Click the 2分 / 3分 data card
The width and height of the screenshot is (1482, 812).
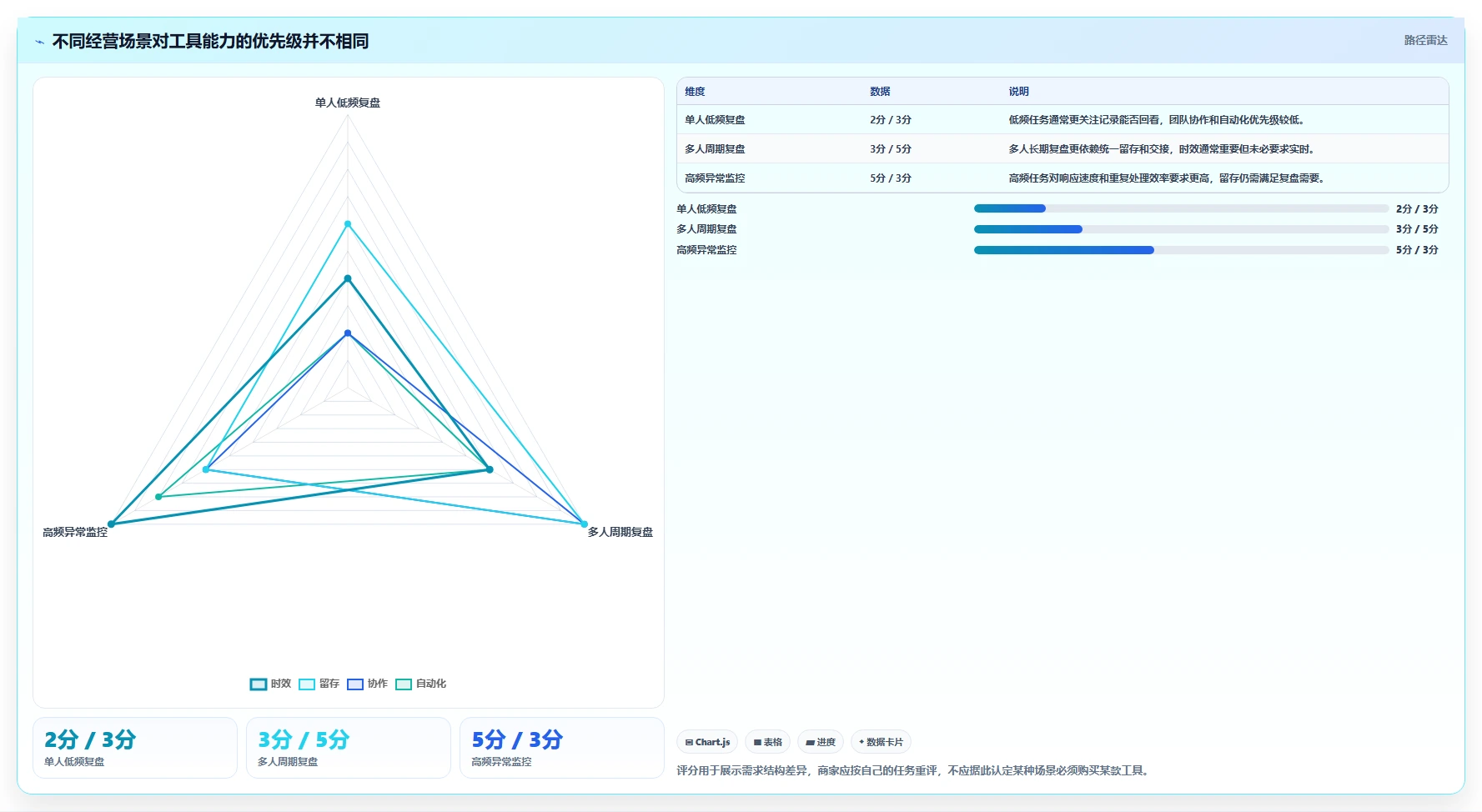tap(135, 748)
